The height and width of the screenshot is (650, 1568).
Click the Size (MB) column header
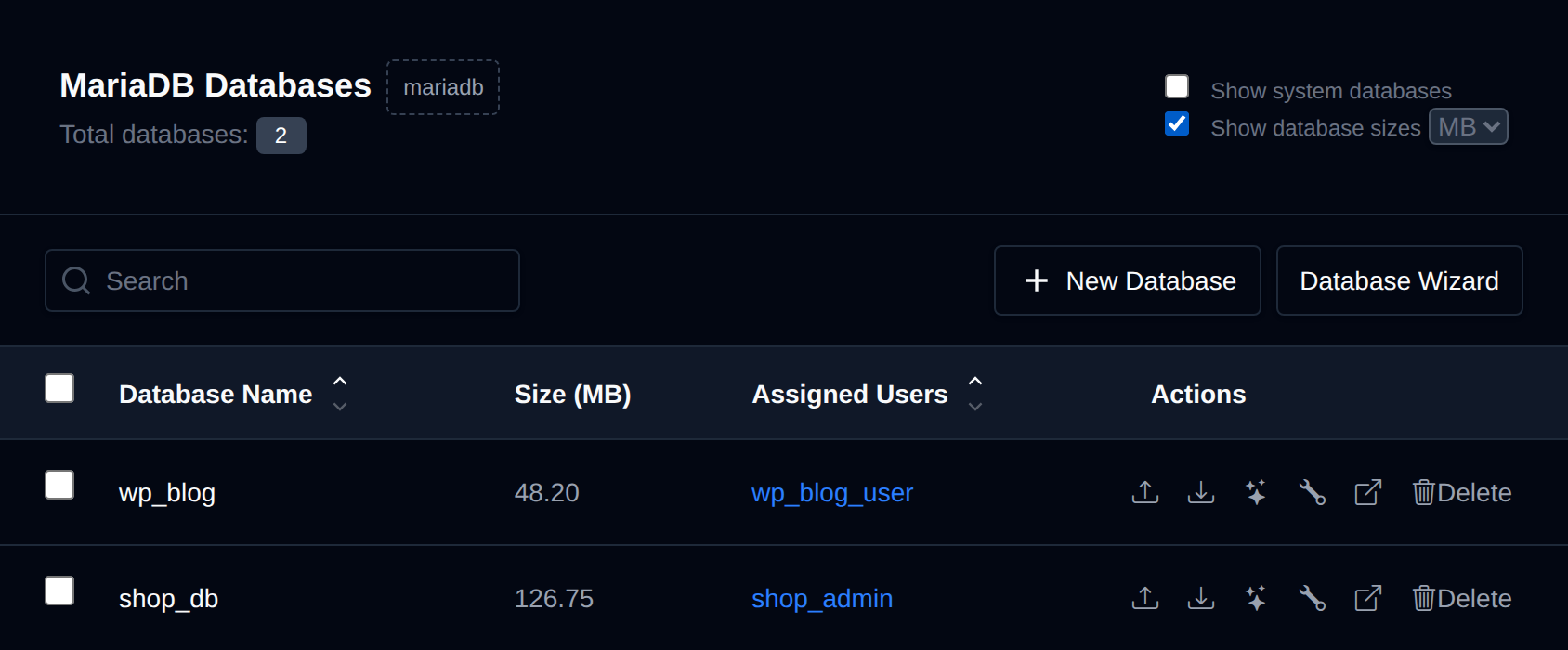573,395
